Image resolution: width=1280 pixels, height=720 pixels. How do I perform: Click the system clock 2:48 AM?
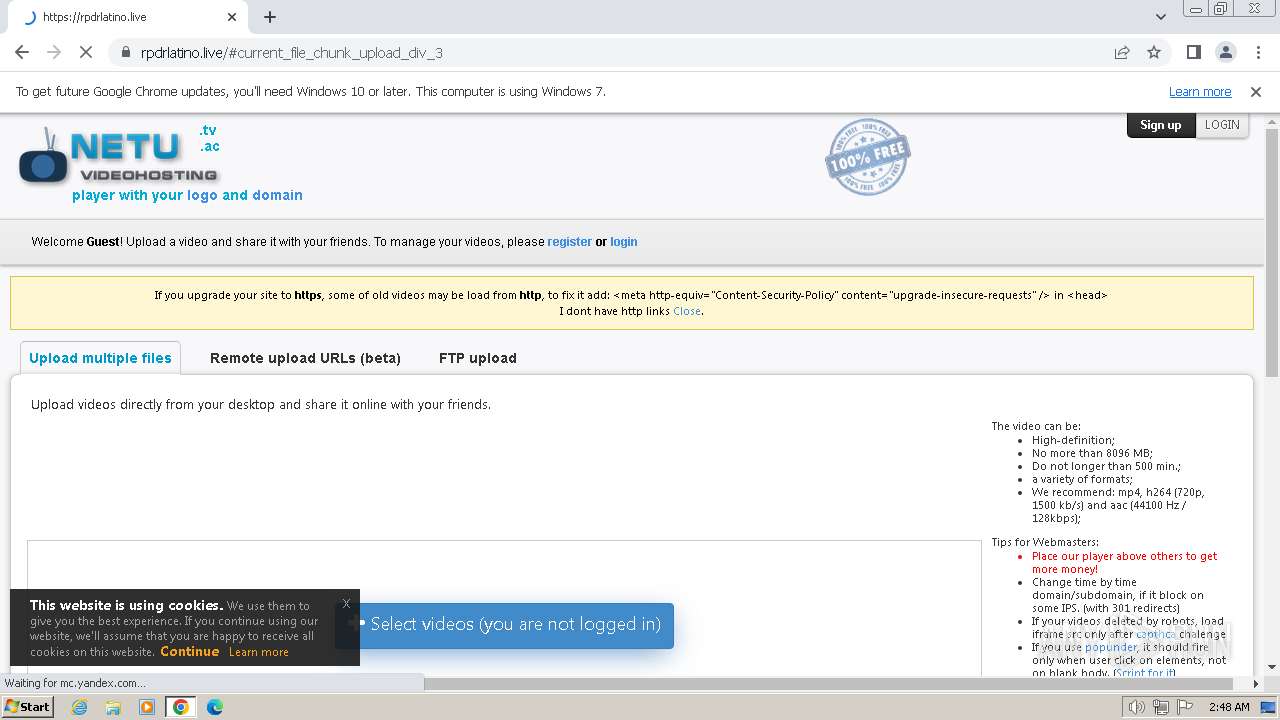click(1229, 707)
